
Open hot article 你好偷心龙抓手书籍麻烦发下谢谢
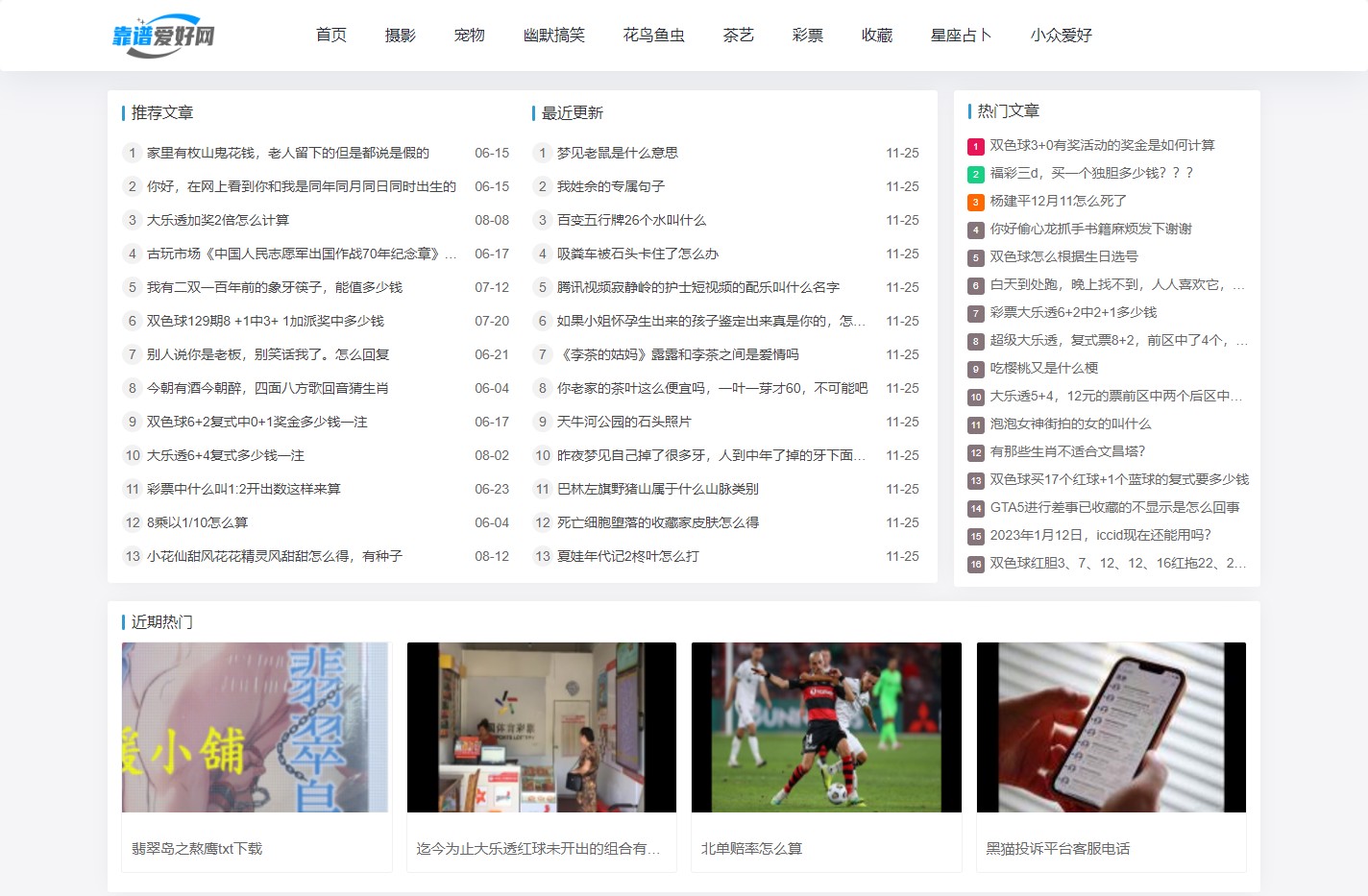(1091, 229)
